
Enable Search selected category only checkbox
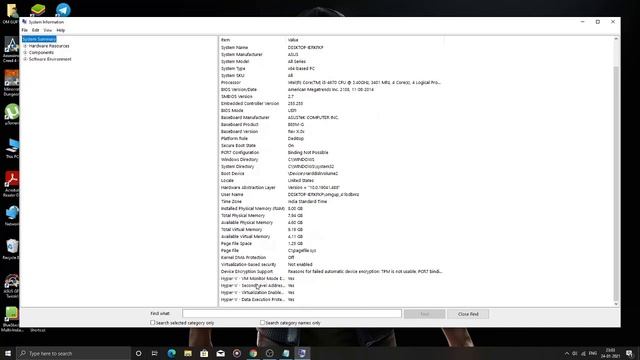153,322
